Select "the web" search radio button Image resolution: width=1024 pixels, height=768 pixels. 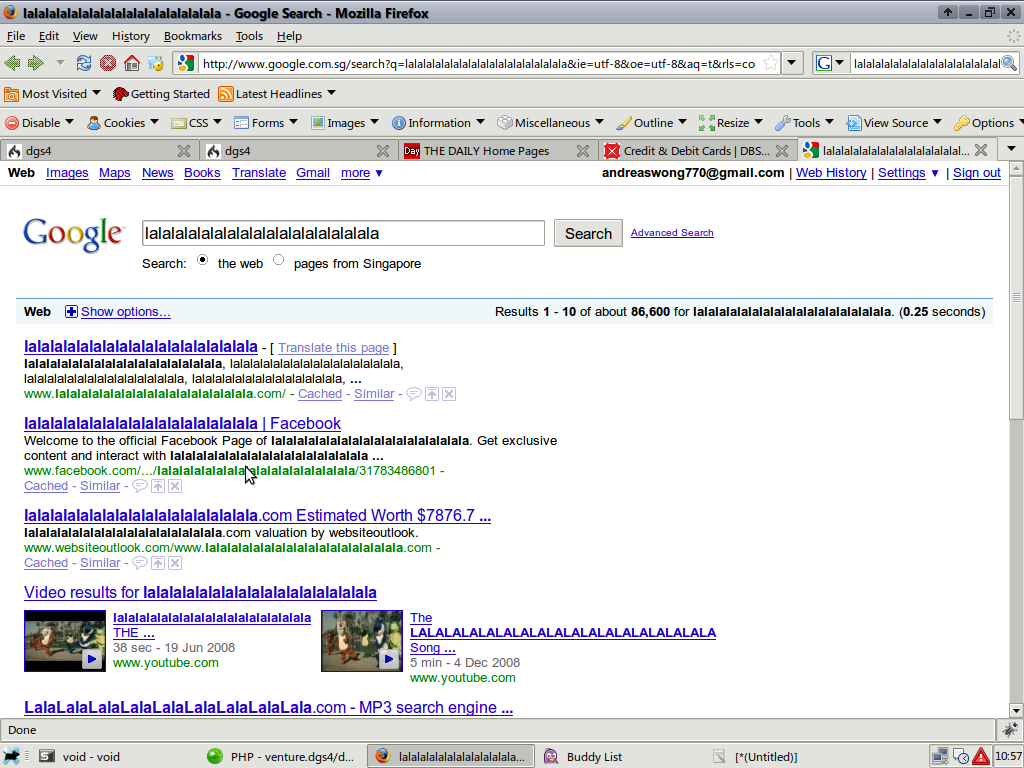tap(203, 260)
